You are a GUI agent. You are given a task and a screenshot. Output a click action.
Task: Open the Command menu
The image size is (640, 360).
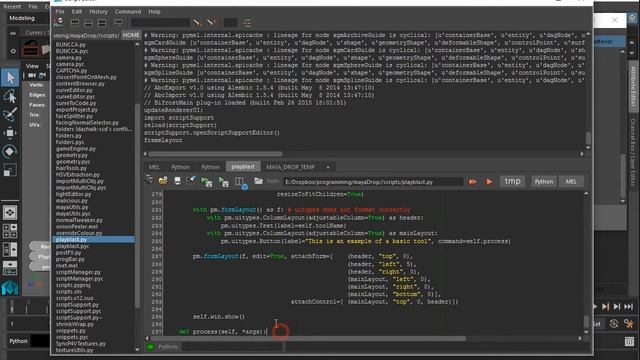coord(128,11)
